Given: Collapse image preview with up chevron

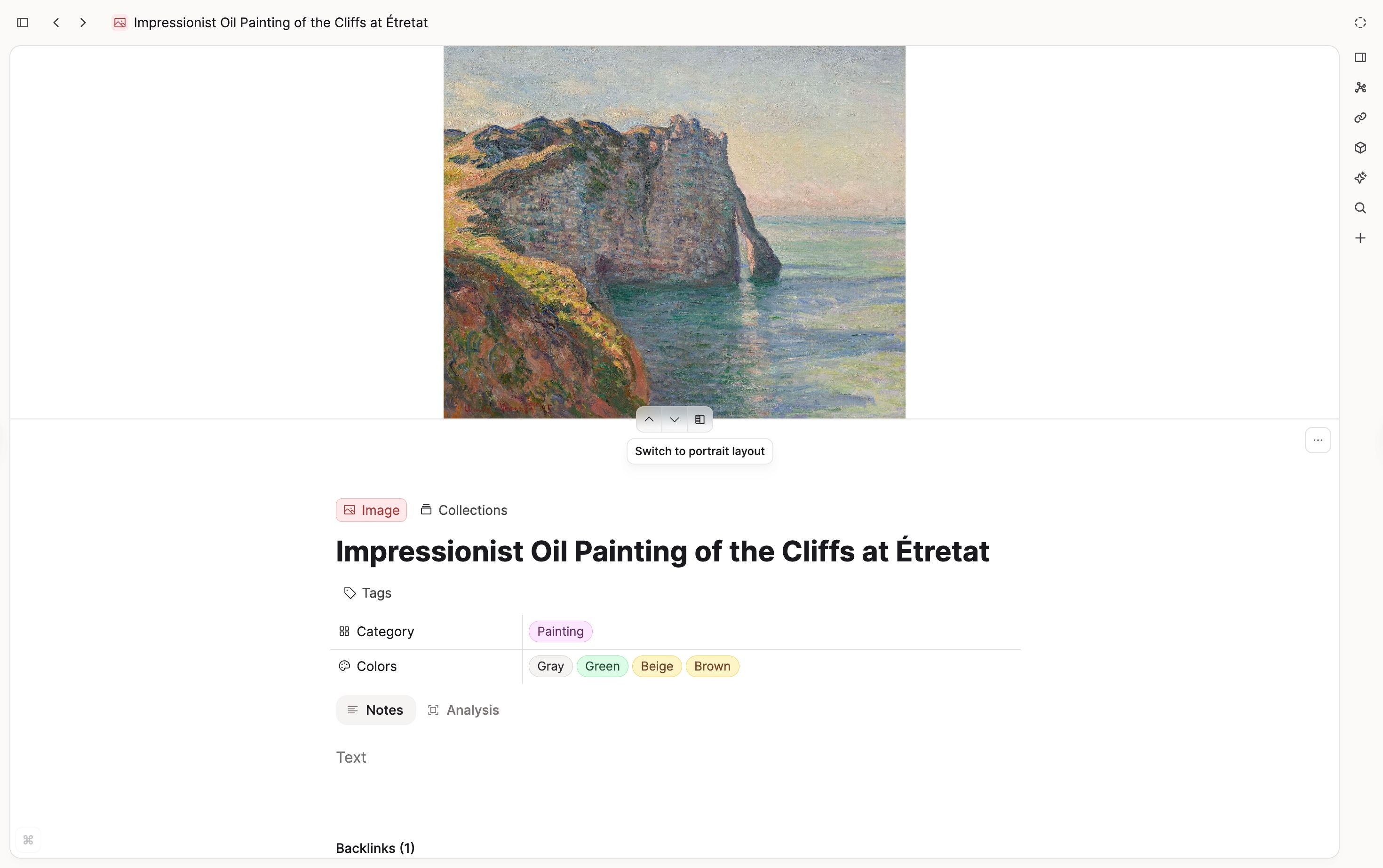Looking at the screenshot, I should coord(649,419).
